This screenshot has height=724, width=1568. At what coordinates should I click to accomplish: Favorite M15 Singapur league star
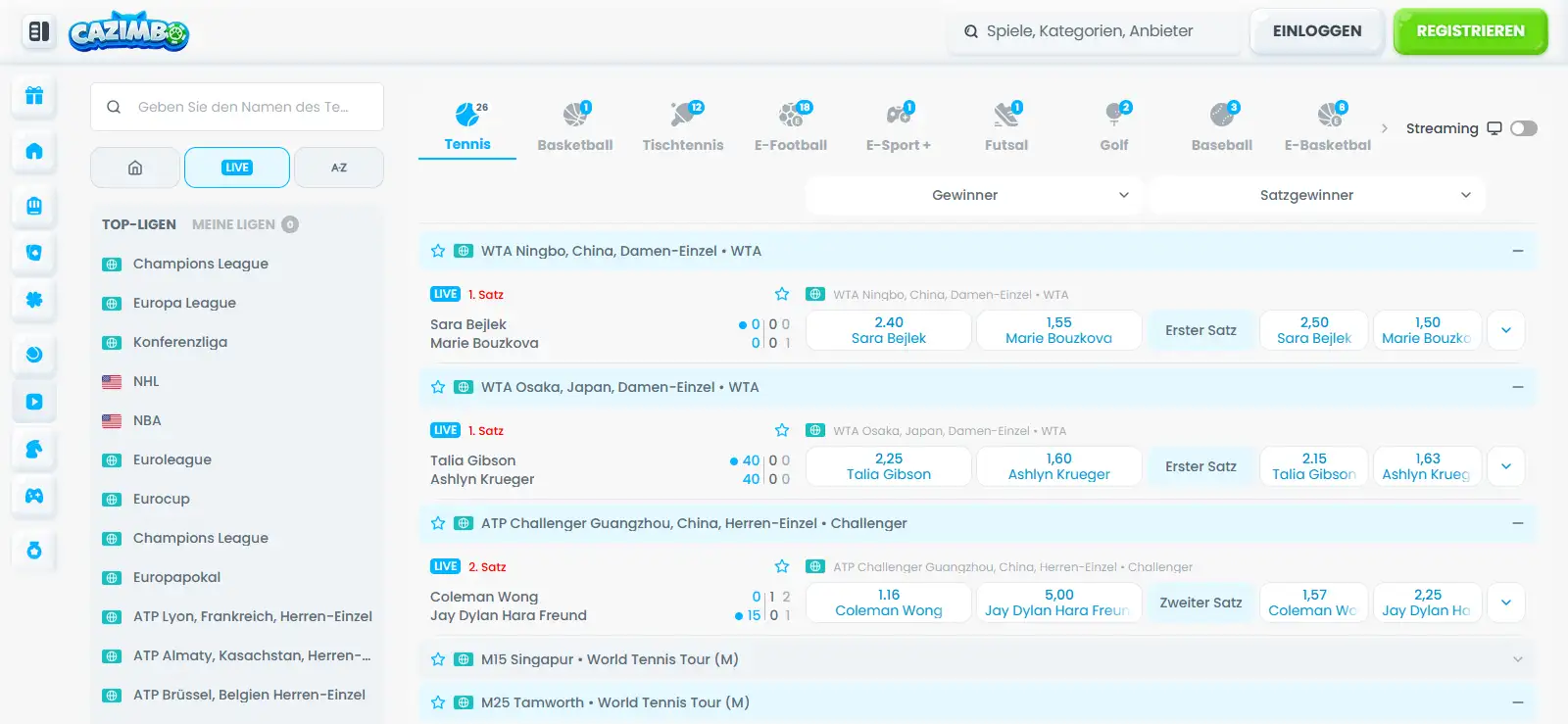tap(438, 659)
